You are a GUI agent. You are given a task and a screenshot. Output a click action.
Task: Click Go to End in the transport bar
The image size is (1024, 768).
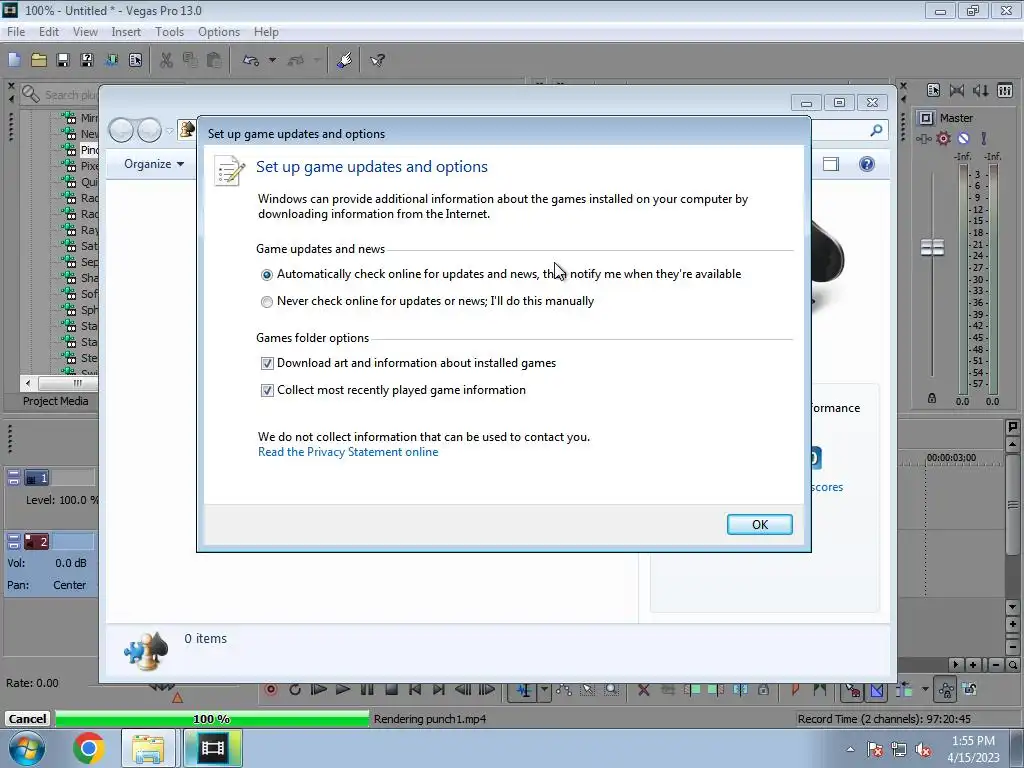pyautogui.click(x=439, y=690)
